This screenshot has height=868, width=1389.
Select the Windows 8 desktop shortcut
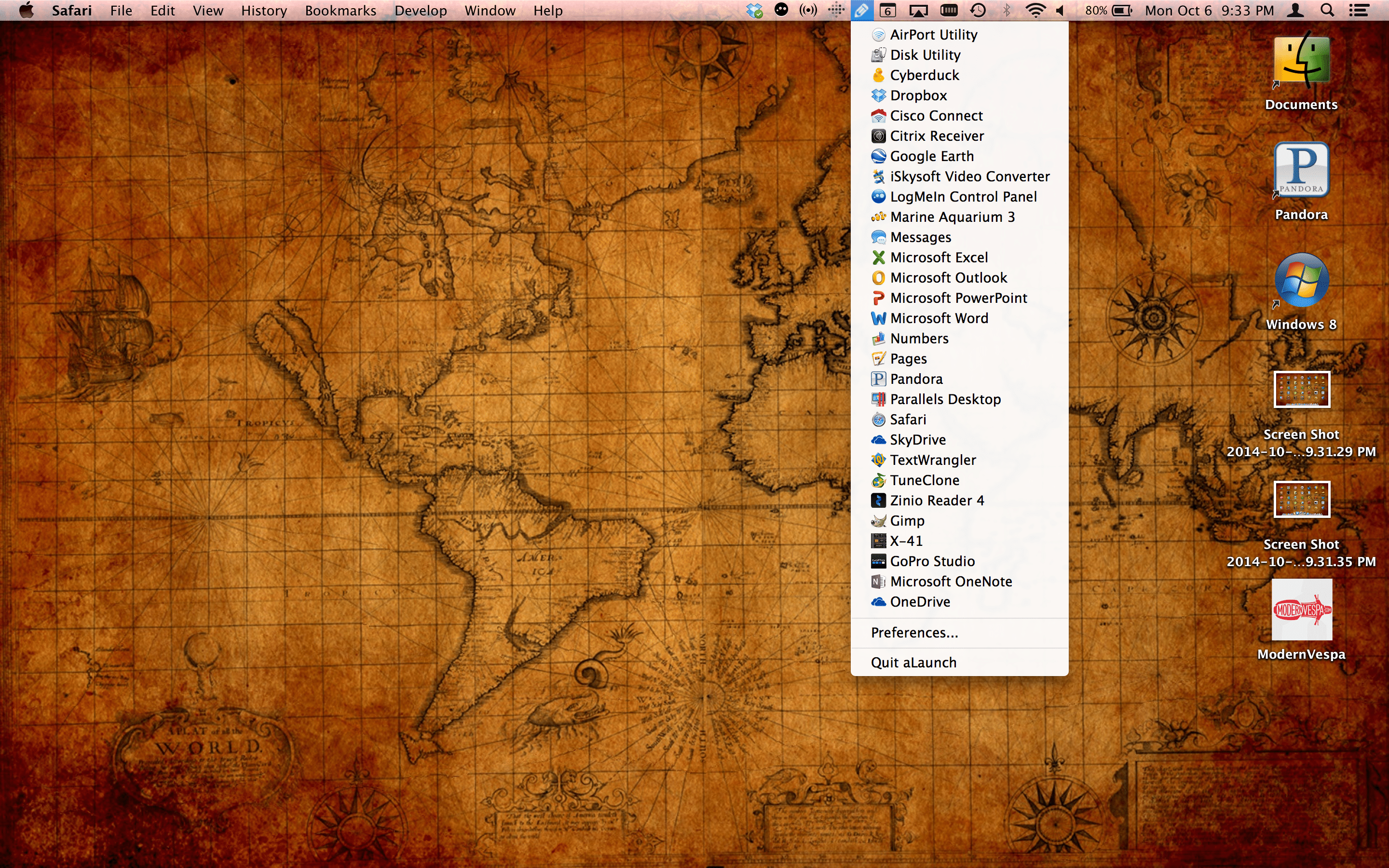pos(1301,291)
